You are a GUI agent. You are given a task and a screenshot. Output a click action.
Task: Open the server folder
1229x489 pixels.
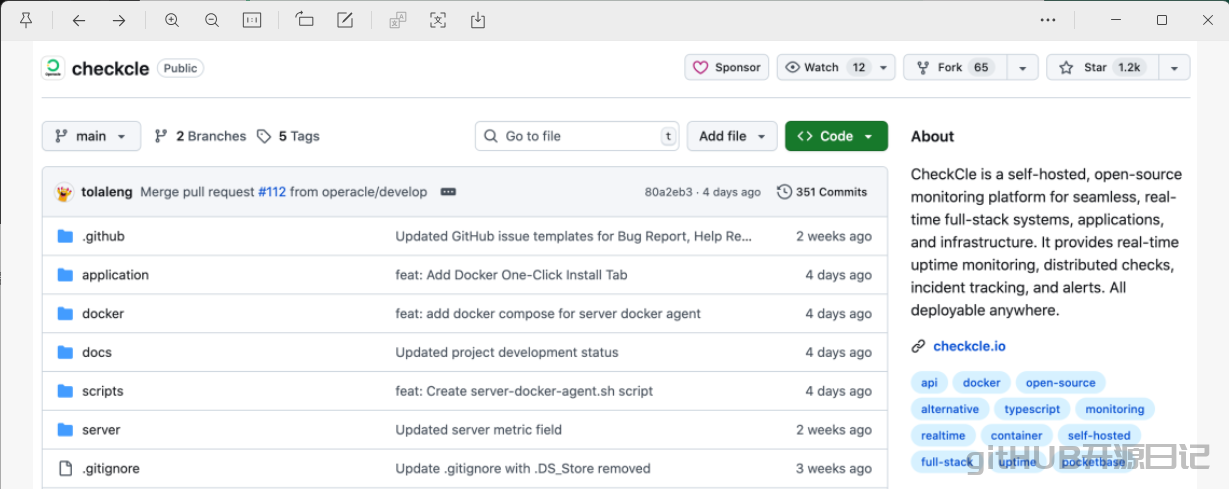click(101, 430)
